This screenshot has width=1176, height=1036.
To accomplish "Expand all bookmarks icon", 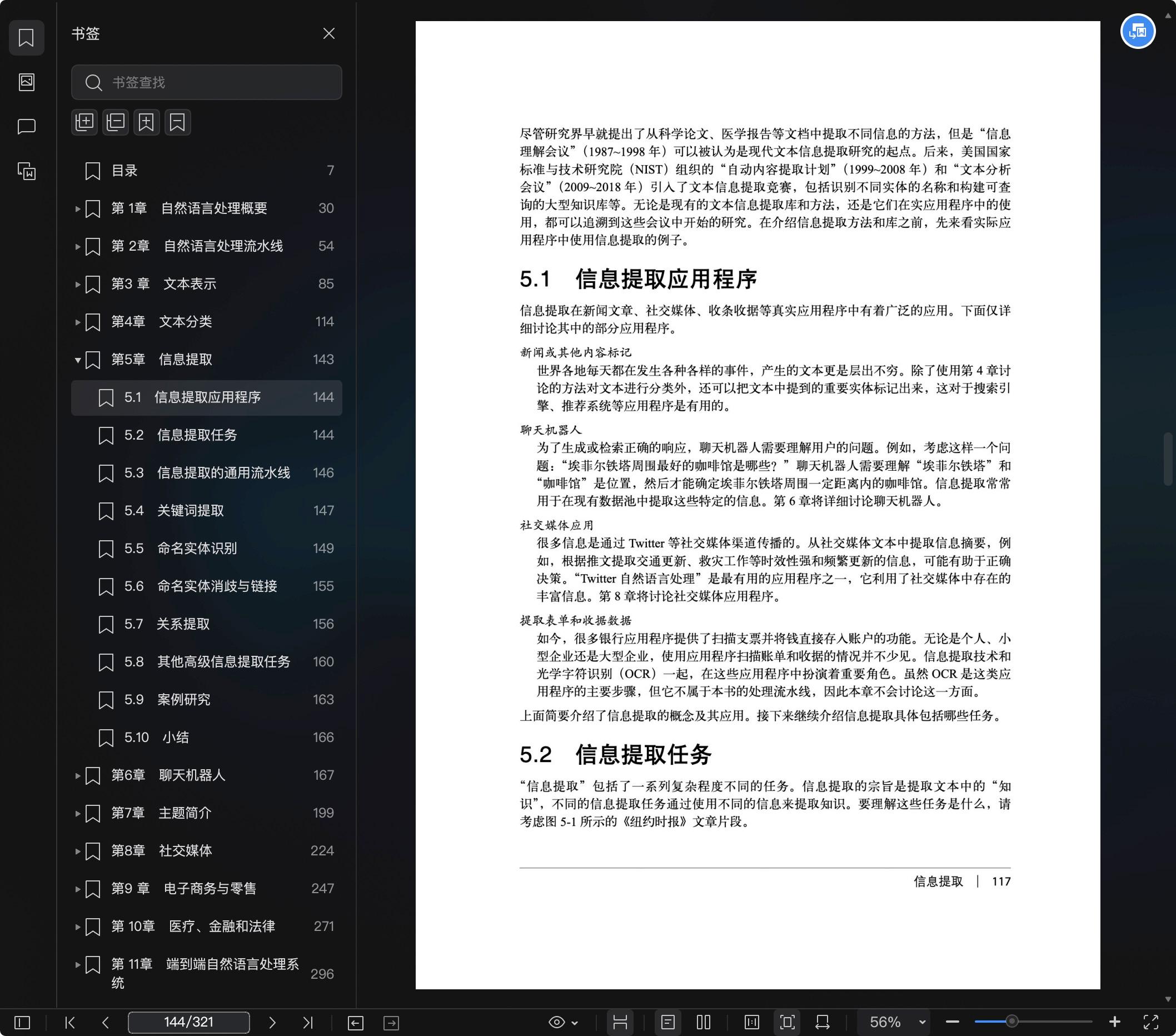I will 84,122.
